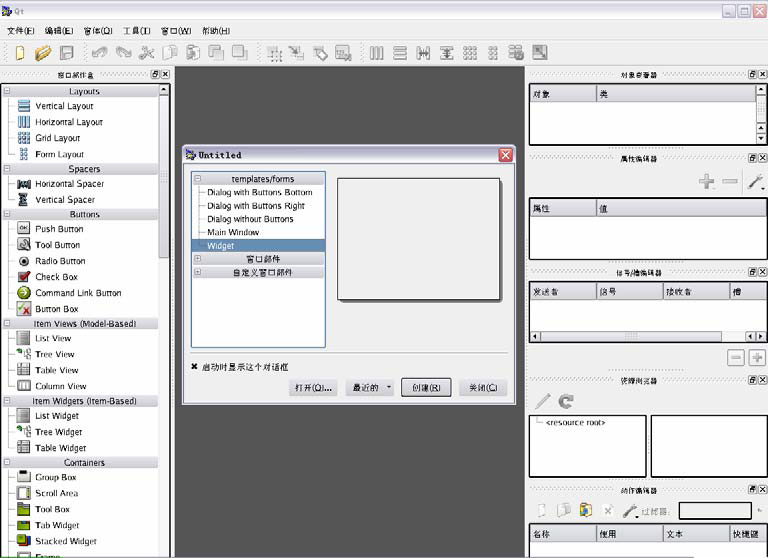Collapse the Layouts category in widget box
Screen dimensions: 768x558
[x=8, y=91]
